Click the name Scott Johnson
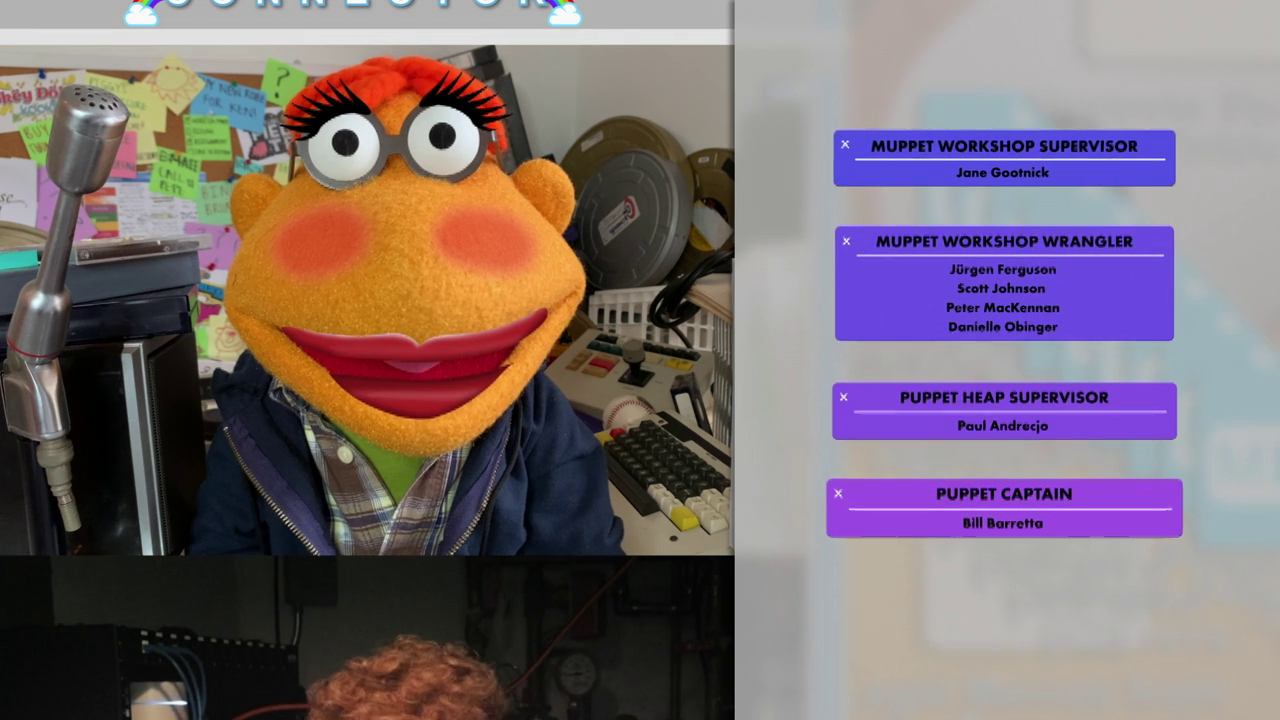 tap(1002, 288)
